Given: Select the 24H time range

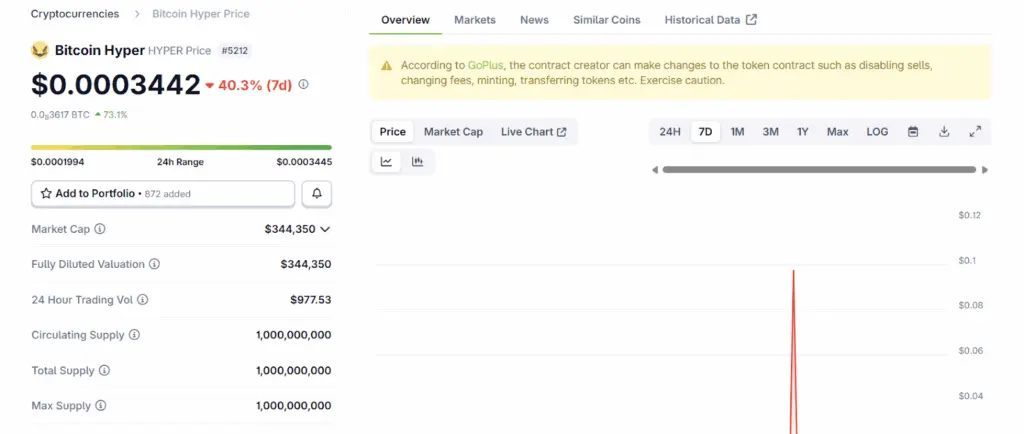Looking at the screenshot, I should pyautogui.click(x=670, y=132).
